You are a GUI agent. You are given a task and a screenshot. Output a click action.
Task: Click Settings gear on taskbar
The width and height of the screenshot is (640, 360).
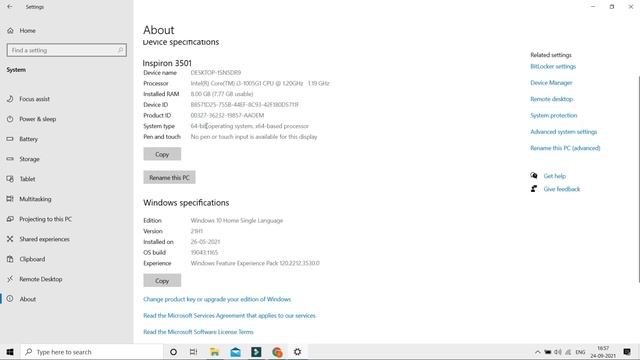(x=298, y=352)
